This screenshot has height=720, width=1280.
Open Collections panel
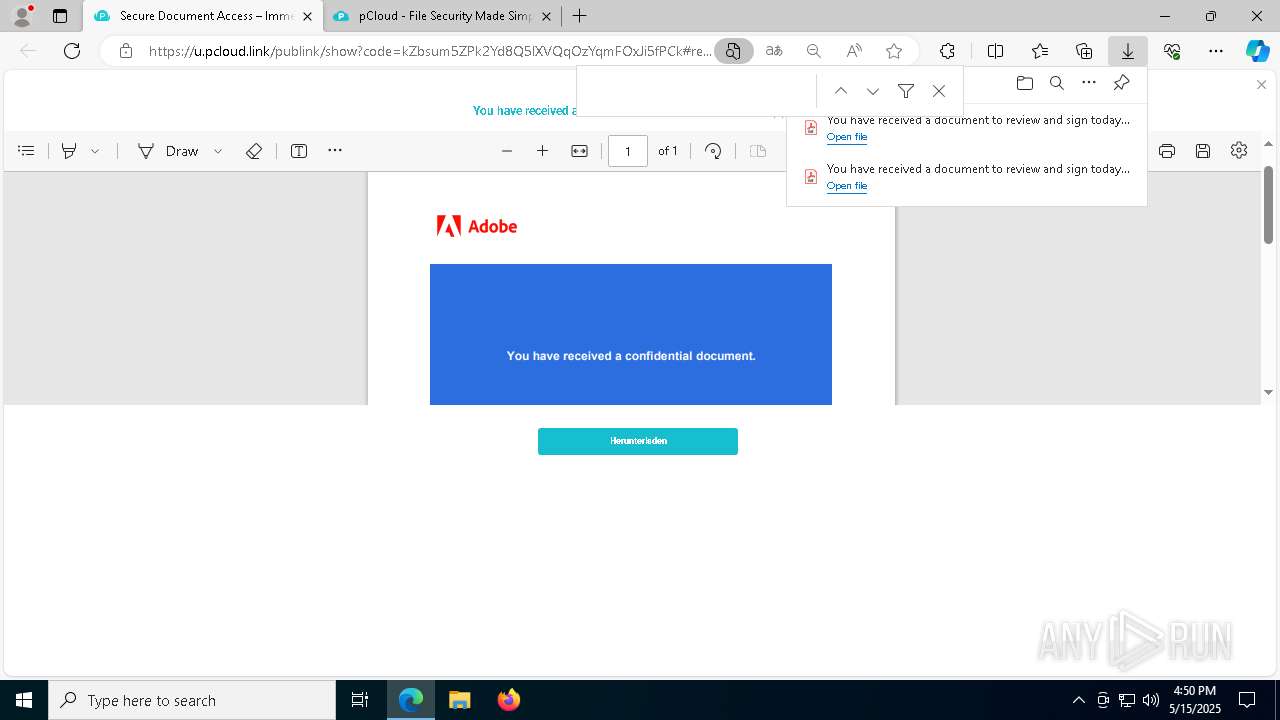tap(1084, 51)
